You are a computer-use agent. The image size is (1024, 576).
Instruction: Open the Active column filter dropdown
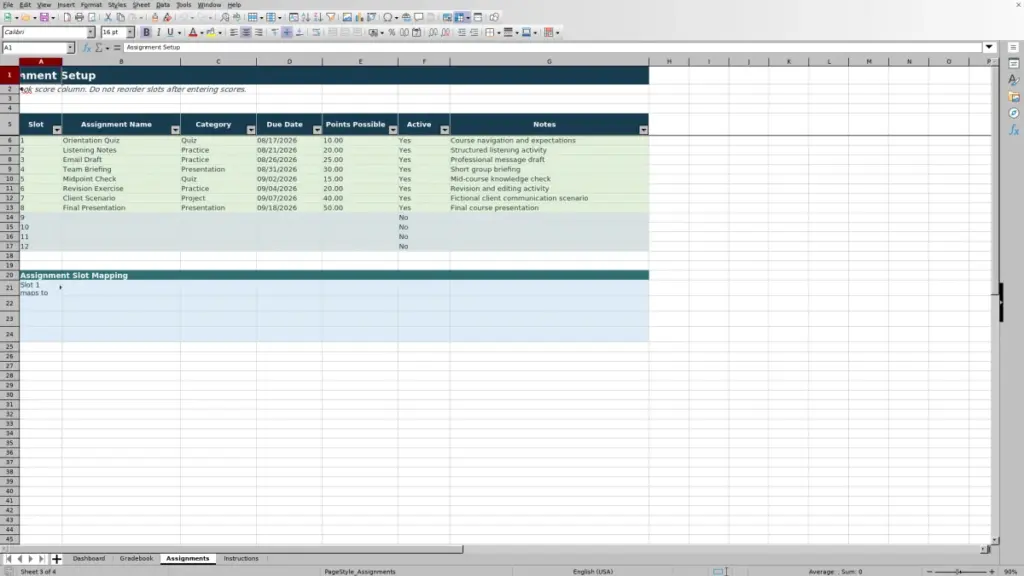coord(444,129)
